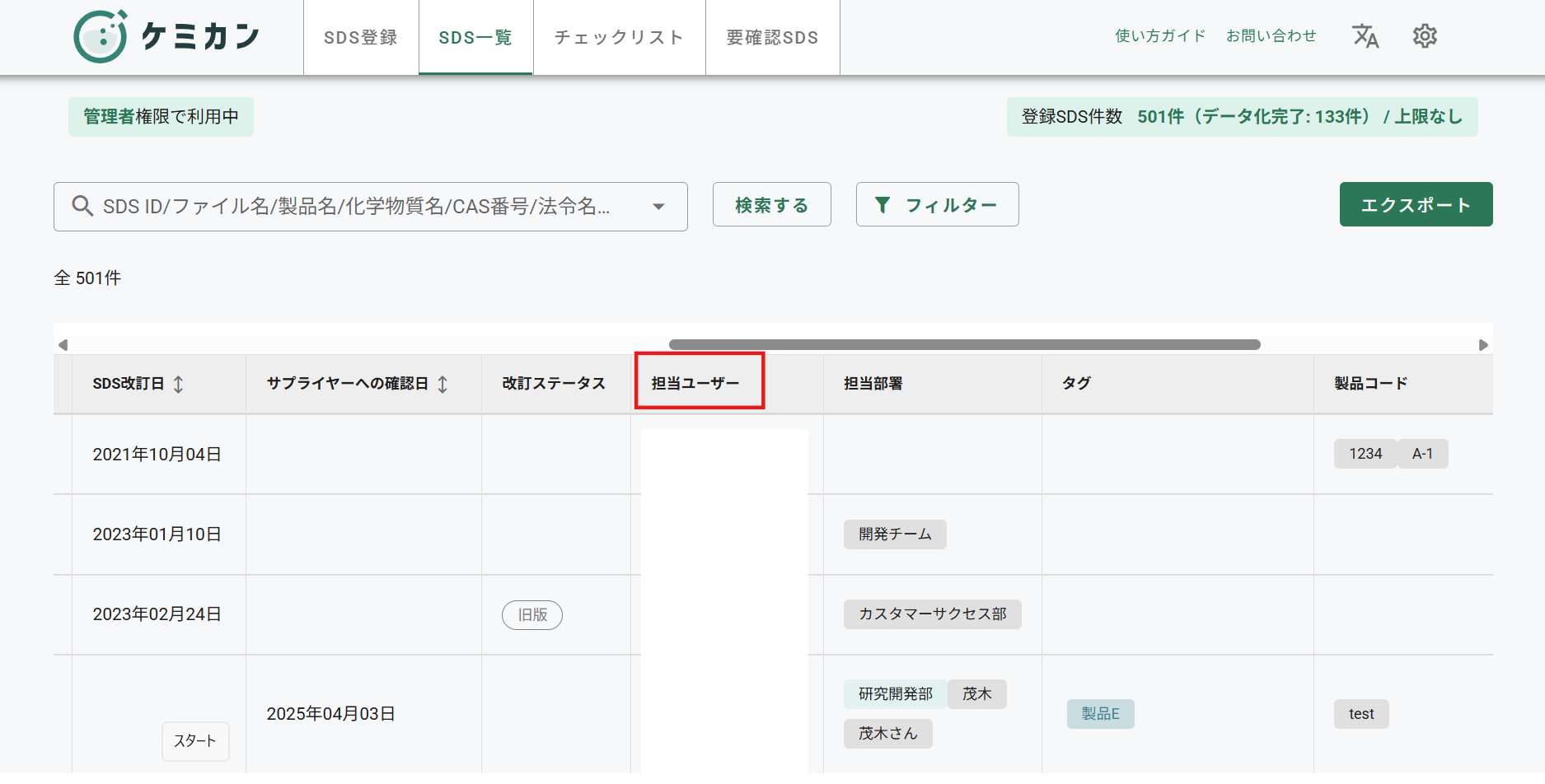Click the search magnifier icon
The width and height of the screenshot is (1545, 784).
pyautogui.click(x=82, y=206)
